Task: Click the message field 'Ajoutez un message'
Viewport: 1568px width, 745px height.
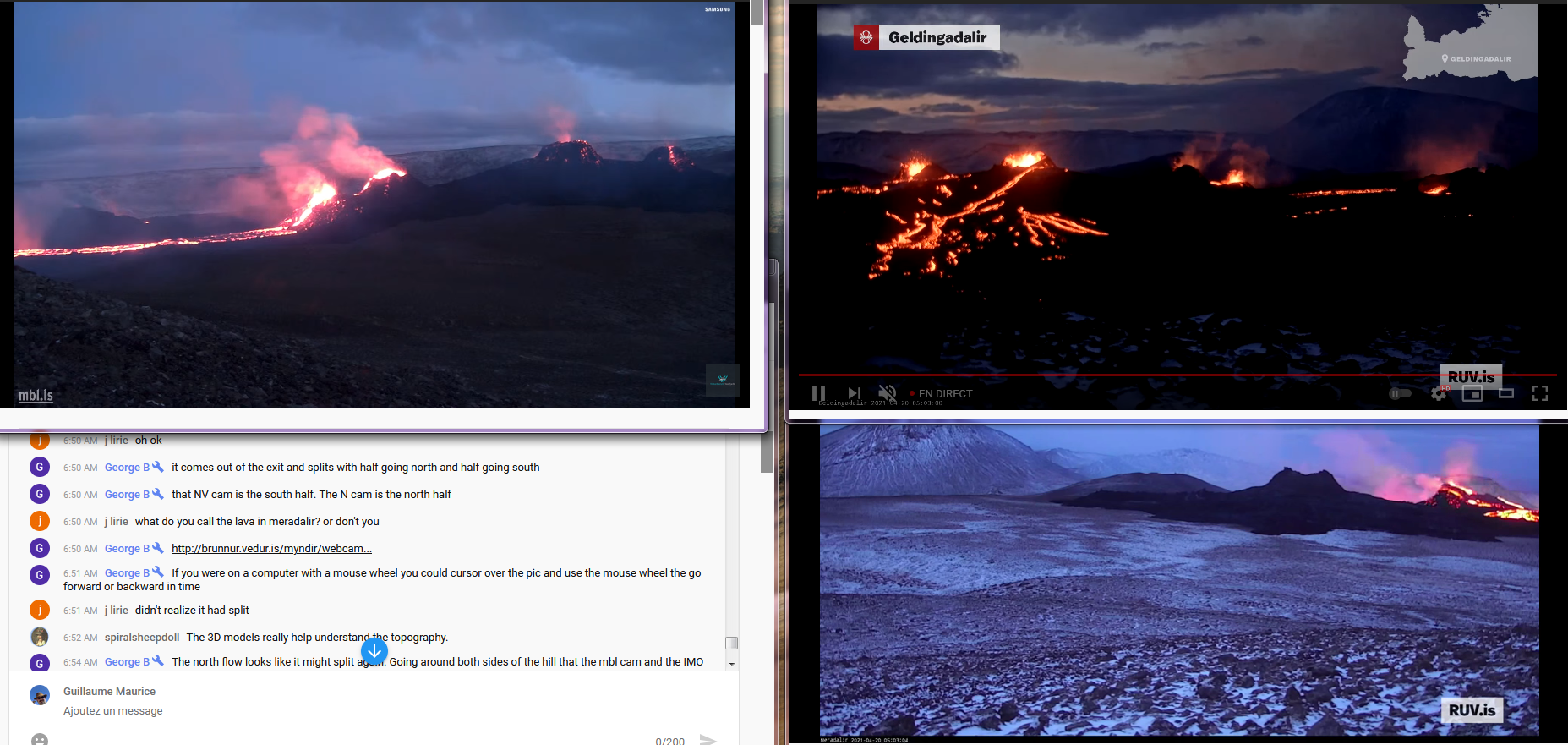Action: (391, 711)
